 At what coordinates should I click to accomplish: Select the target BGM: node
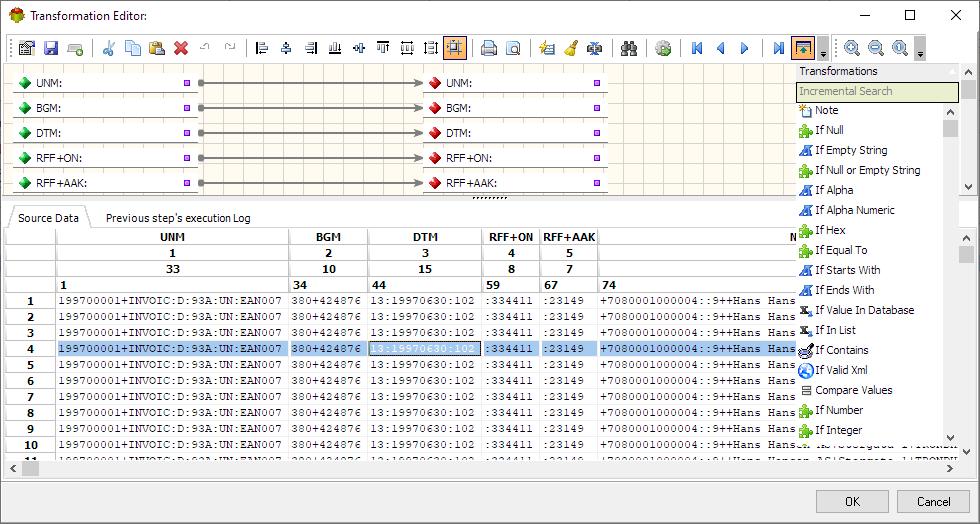[516, 108]
